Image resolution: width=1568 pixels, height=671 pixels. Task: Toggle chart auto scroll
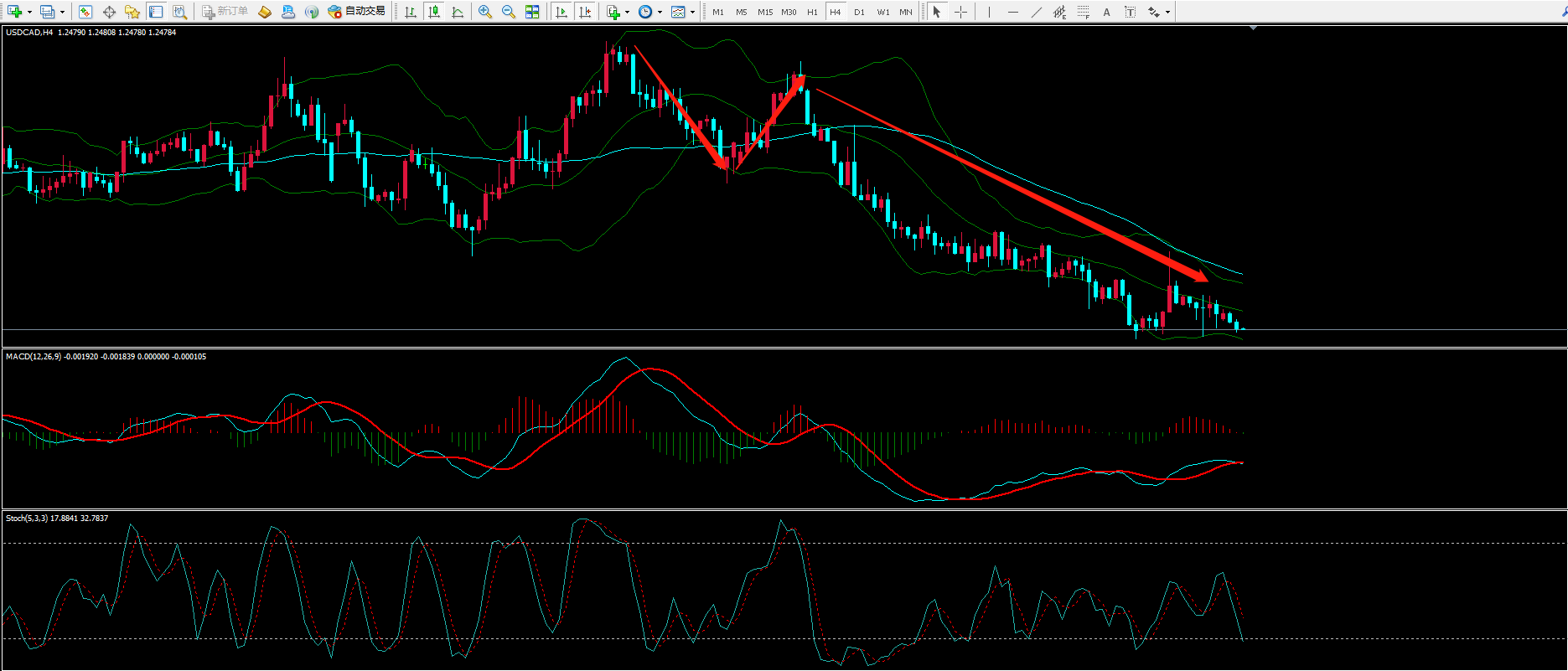tap(561, 12)
